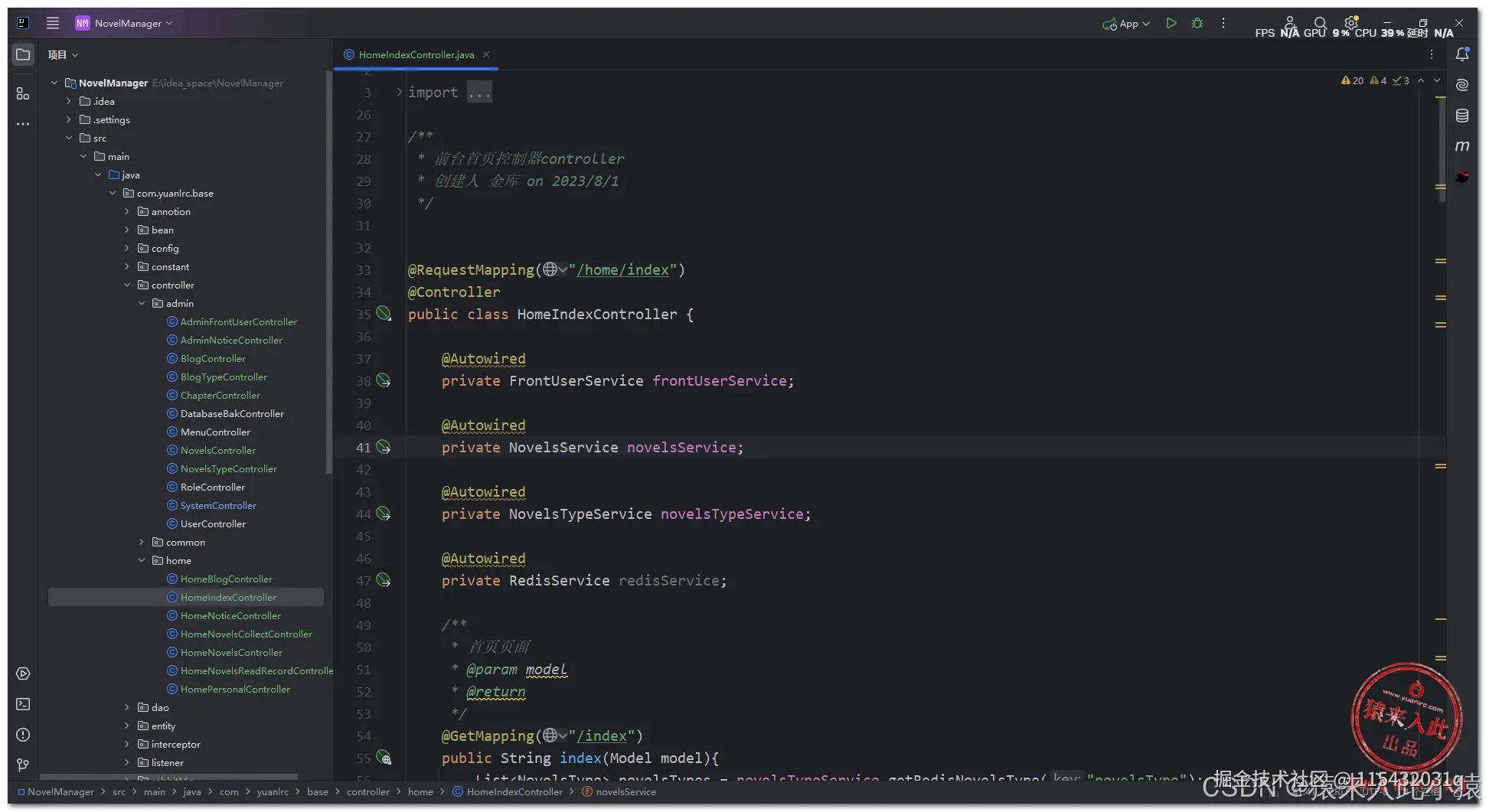Open the Notifications panel
Viewport: 1486px width, 812px height.
[x=1462, y=54]
